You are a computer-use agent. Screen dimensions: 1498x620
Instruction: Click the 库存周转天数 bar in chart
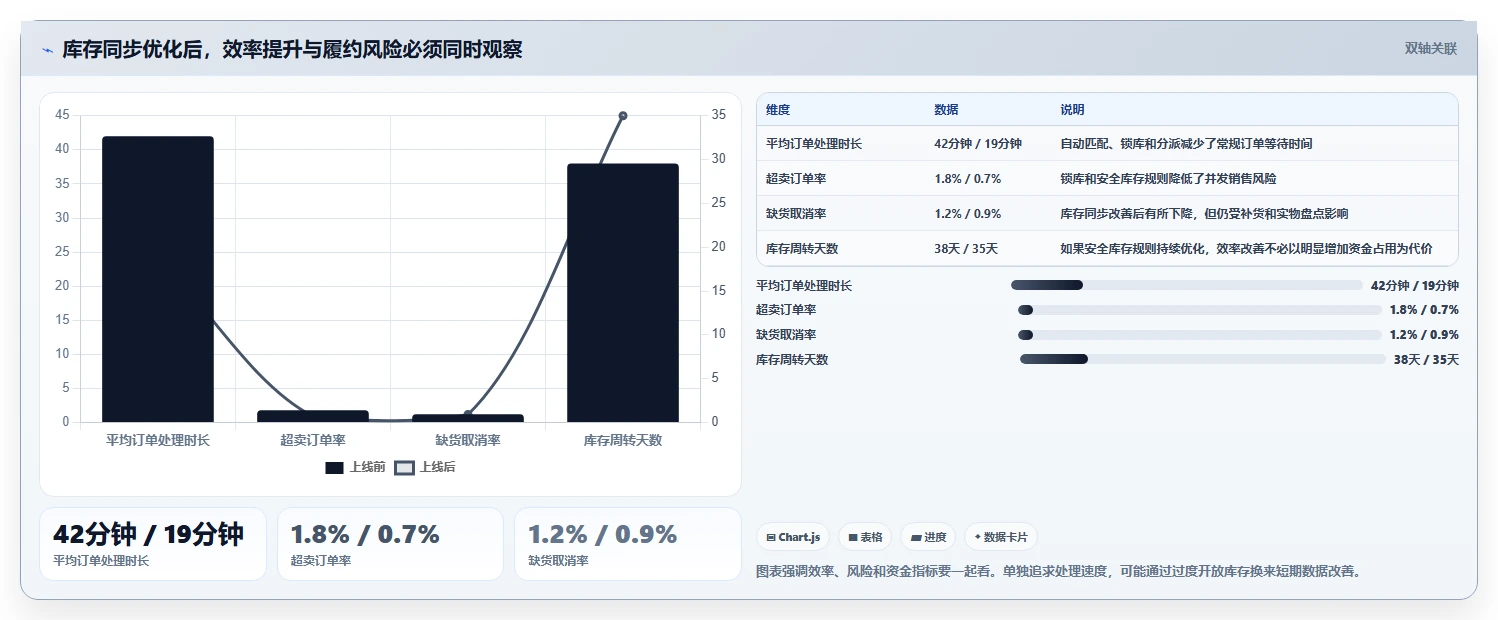point(623,293)
